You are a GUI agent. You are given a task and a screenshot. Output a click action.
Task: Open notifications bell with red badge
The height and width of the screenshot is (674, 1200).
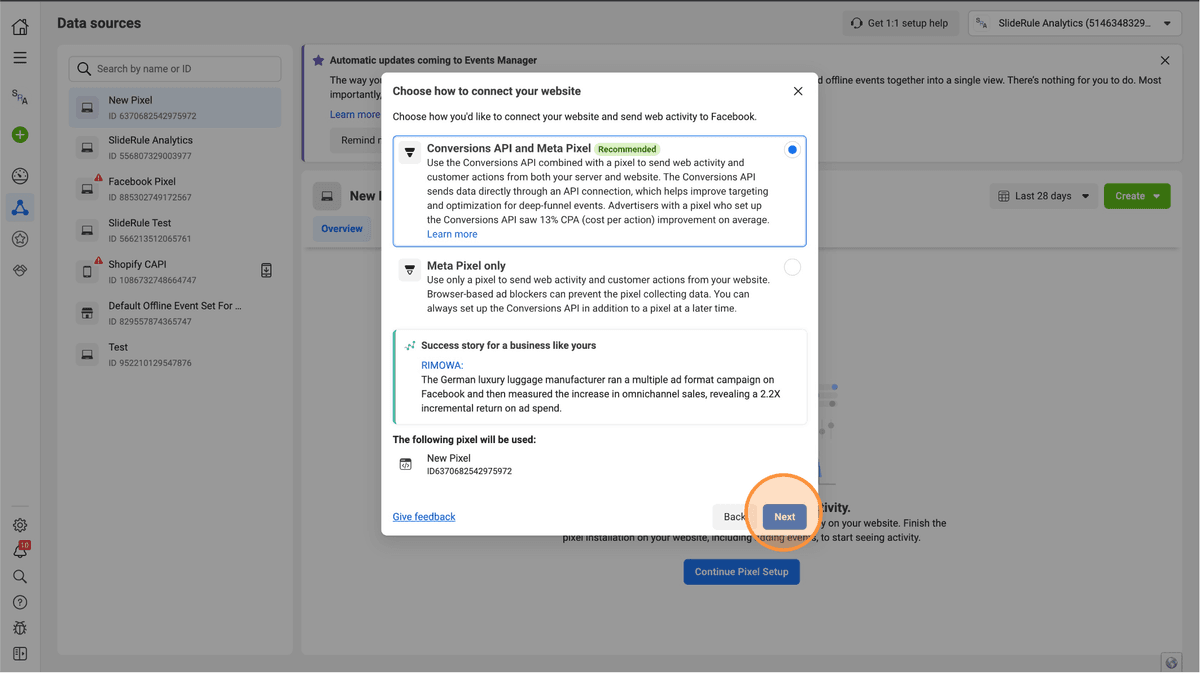pos(20,551)
